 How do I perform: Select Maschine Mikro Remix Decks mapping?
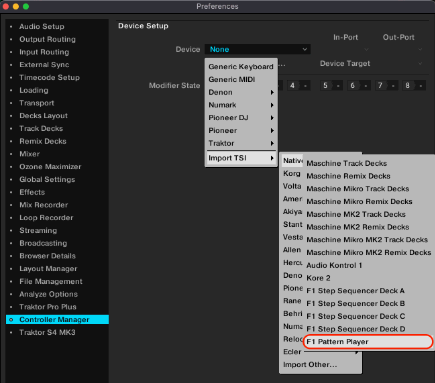pos(359,202)
